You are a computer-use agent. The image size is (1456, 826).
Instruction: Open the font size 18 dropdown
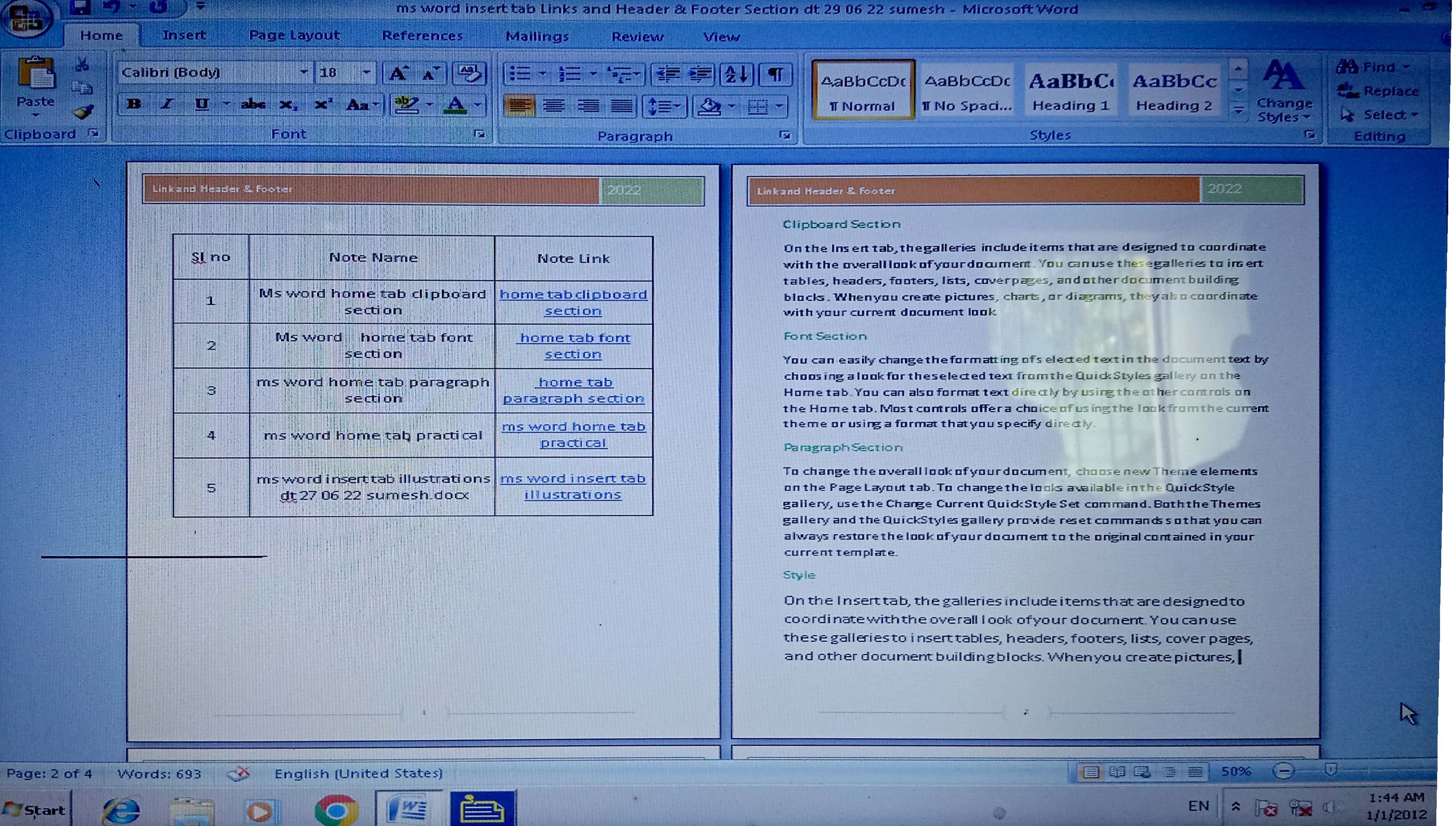point(366,72)
